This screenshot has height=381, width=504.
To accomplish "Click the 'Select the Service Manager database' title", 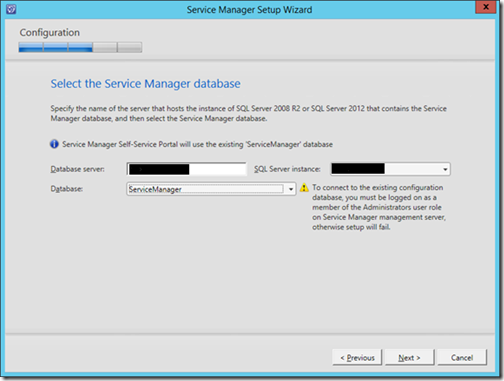I will tap(145, 84).
